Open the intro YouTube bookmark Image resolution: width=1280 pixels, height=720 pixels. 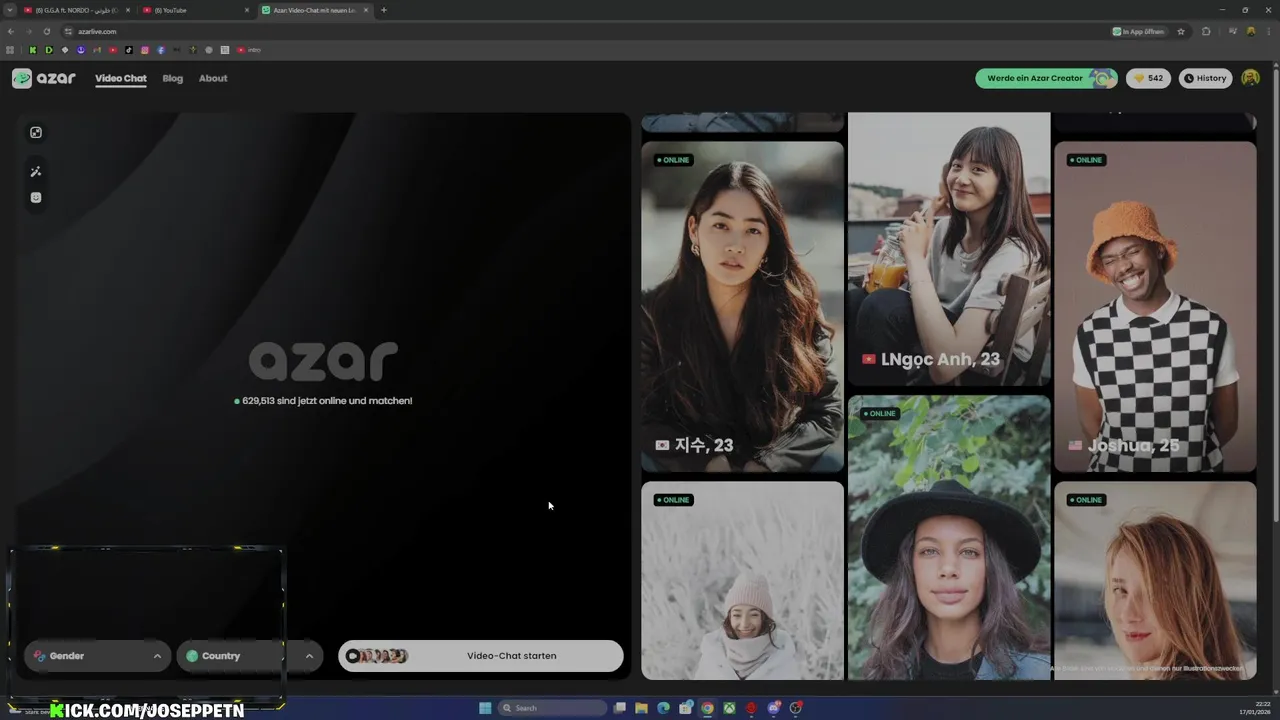(249, 49)
